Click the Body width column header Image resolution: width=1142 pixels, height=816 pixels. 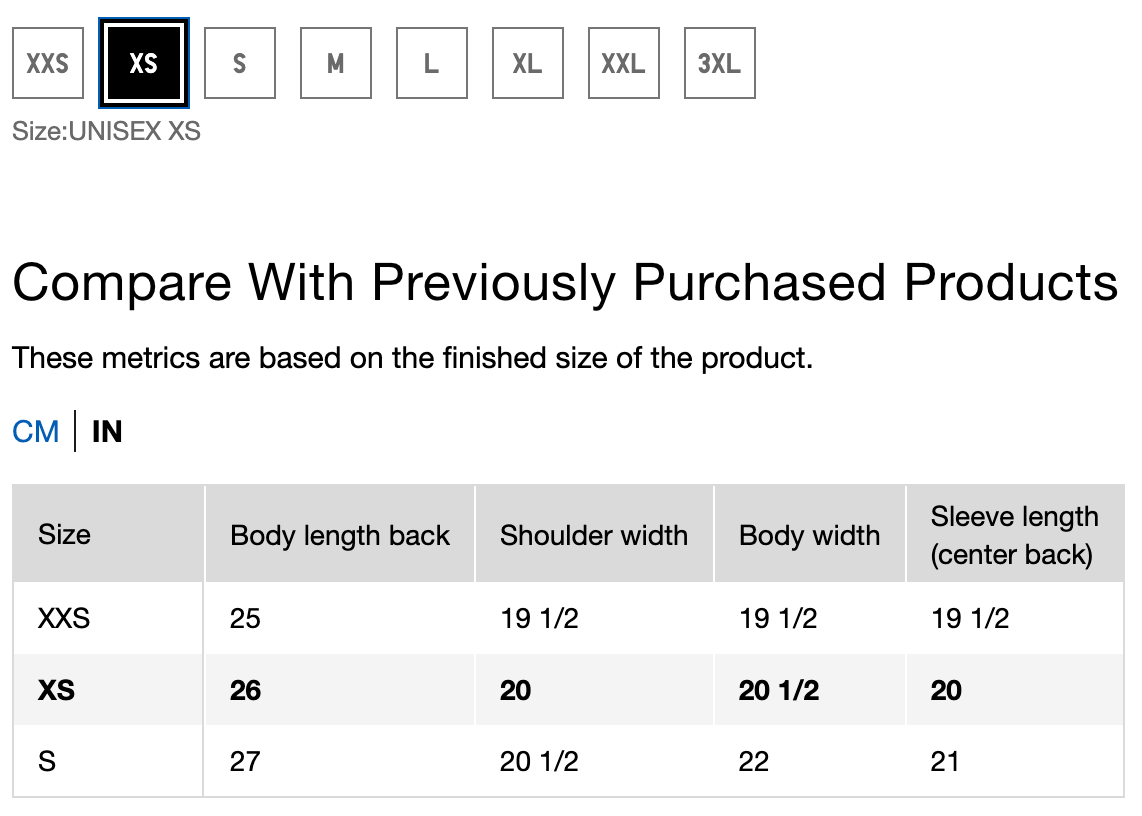809,534
